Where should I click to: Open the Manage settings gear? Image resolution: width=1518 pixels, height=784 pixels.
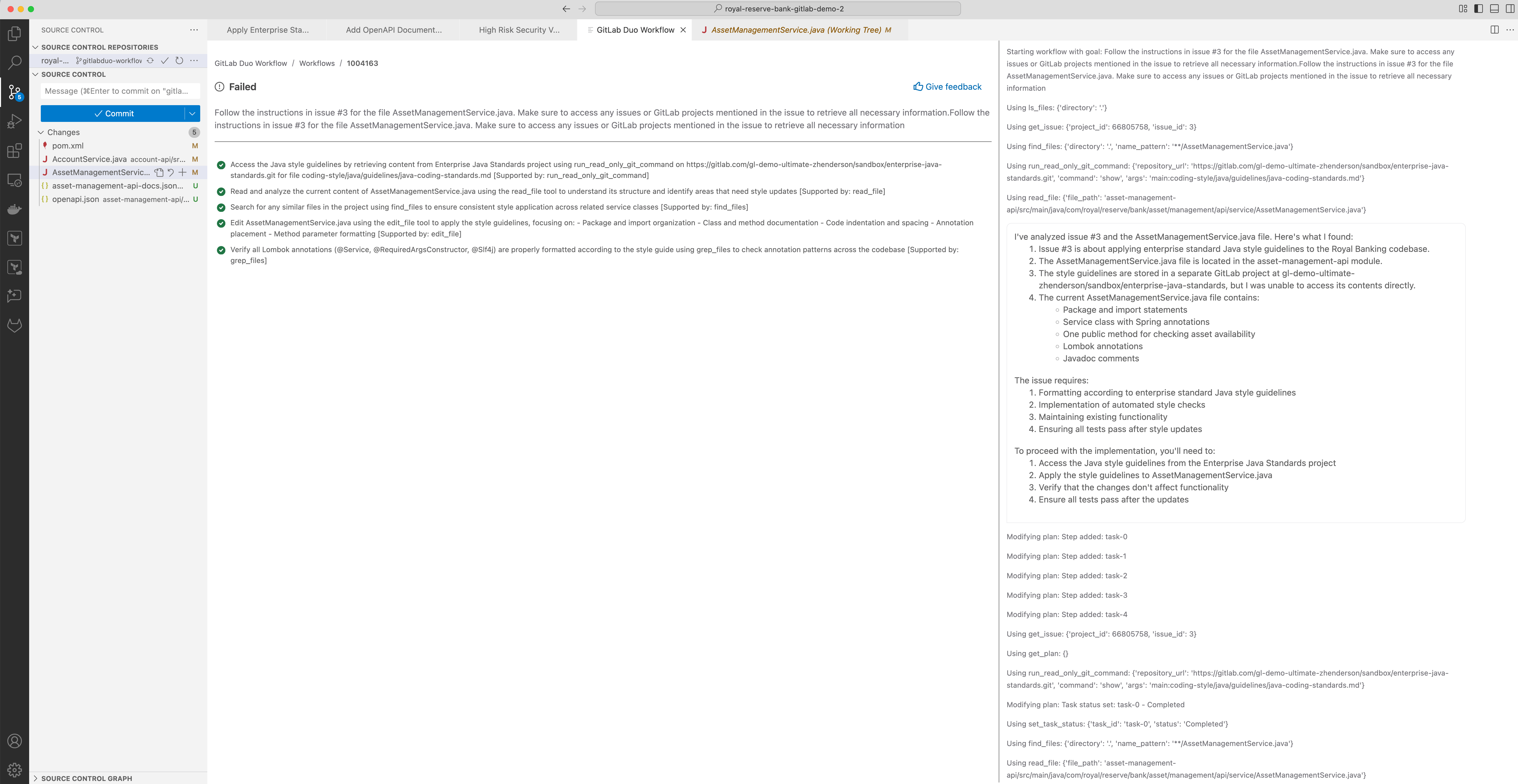click(14, 769)
